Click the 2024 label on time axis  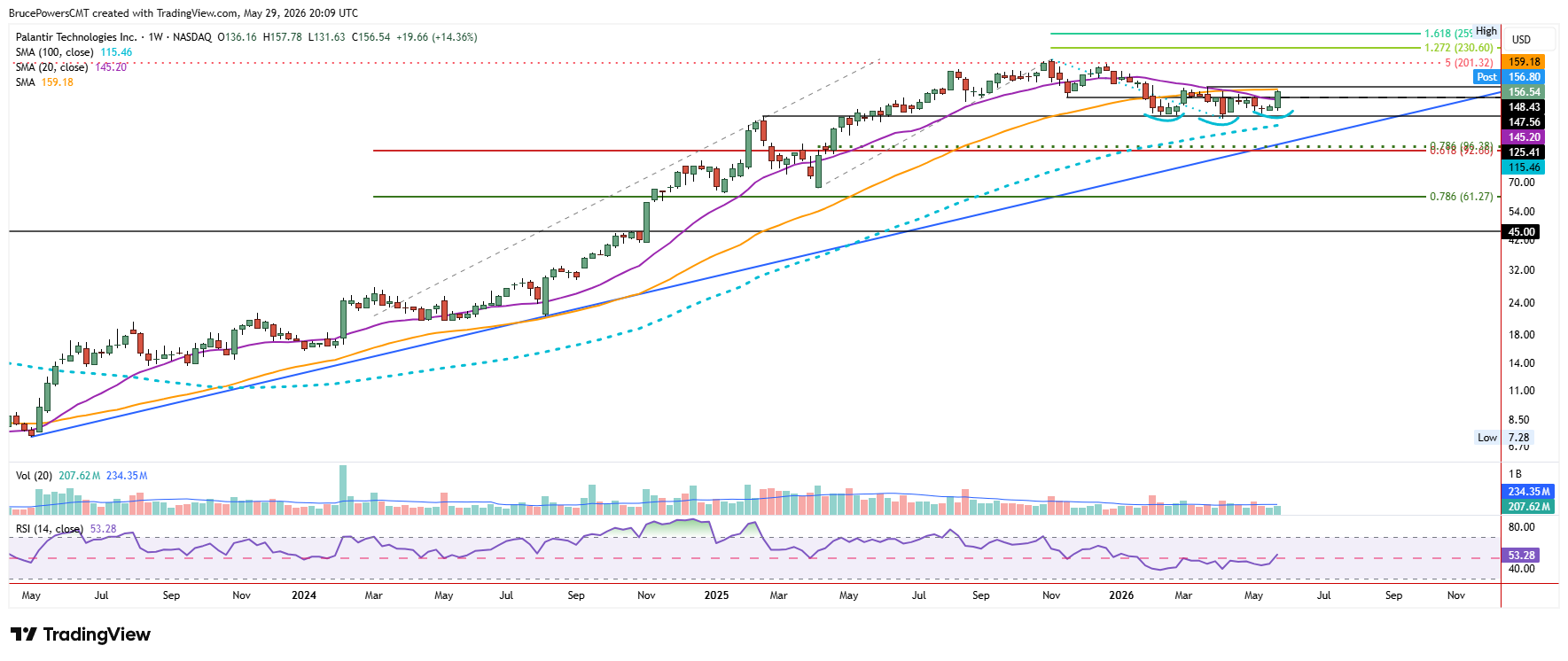(304, 595)
